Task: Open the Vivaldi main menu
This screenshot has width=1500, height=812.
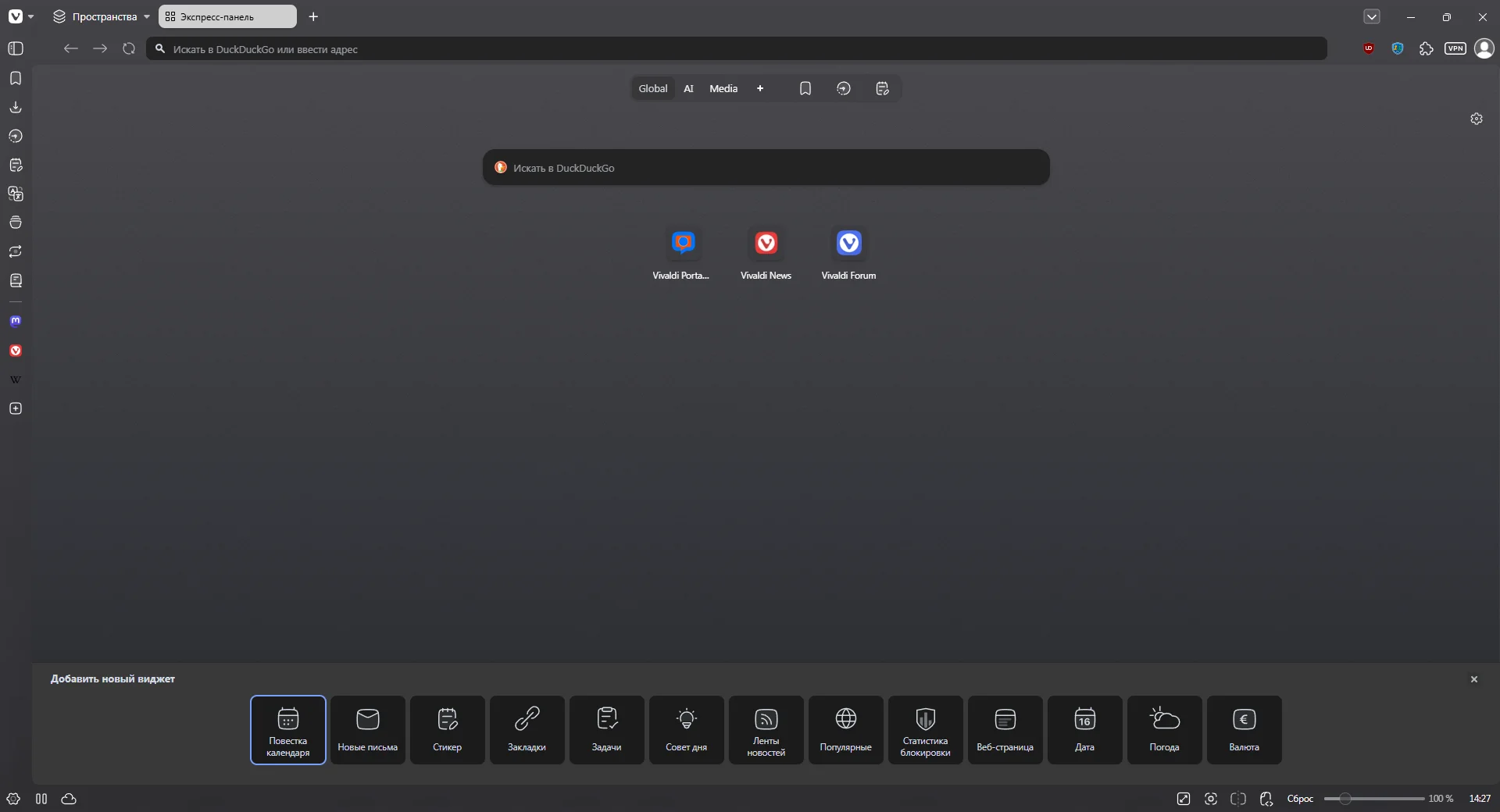Action: (x=16, y=16)
